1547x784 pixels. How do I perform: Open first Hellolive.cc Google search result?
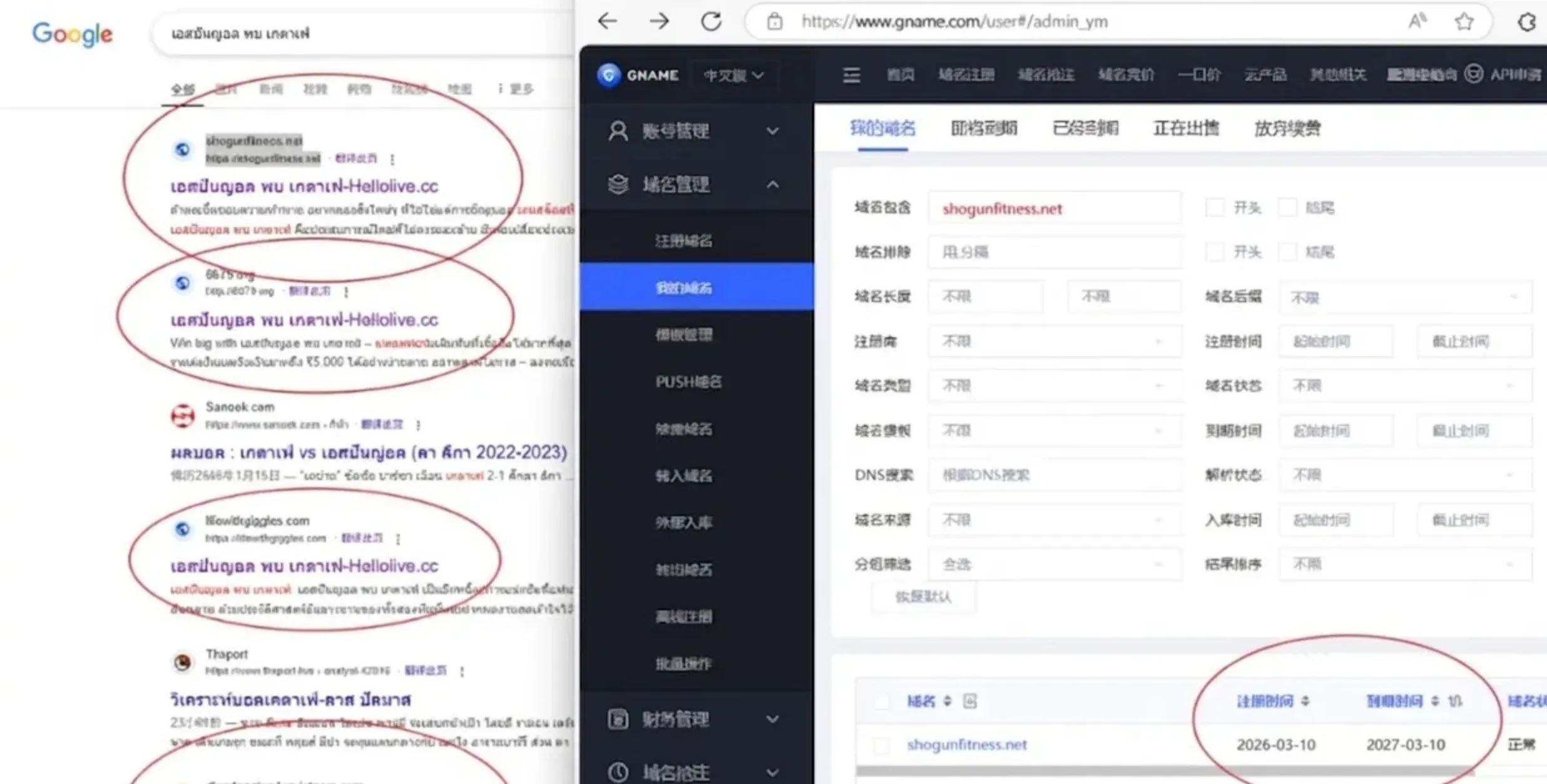[x=304, y=186]
